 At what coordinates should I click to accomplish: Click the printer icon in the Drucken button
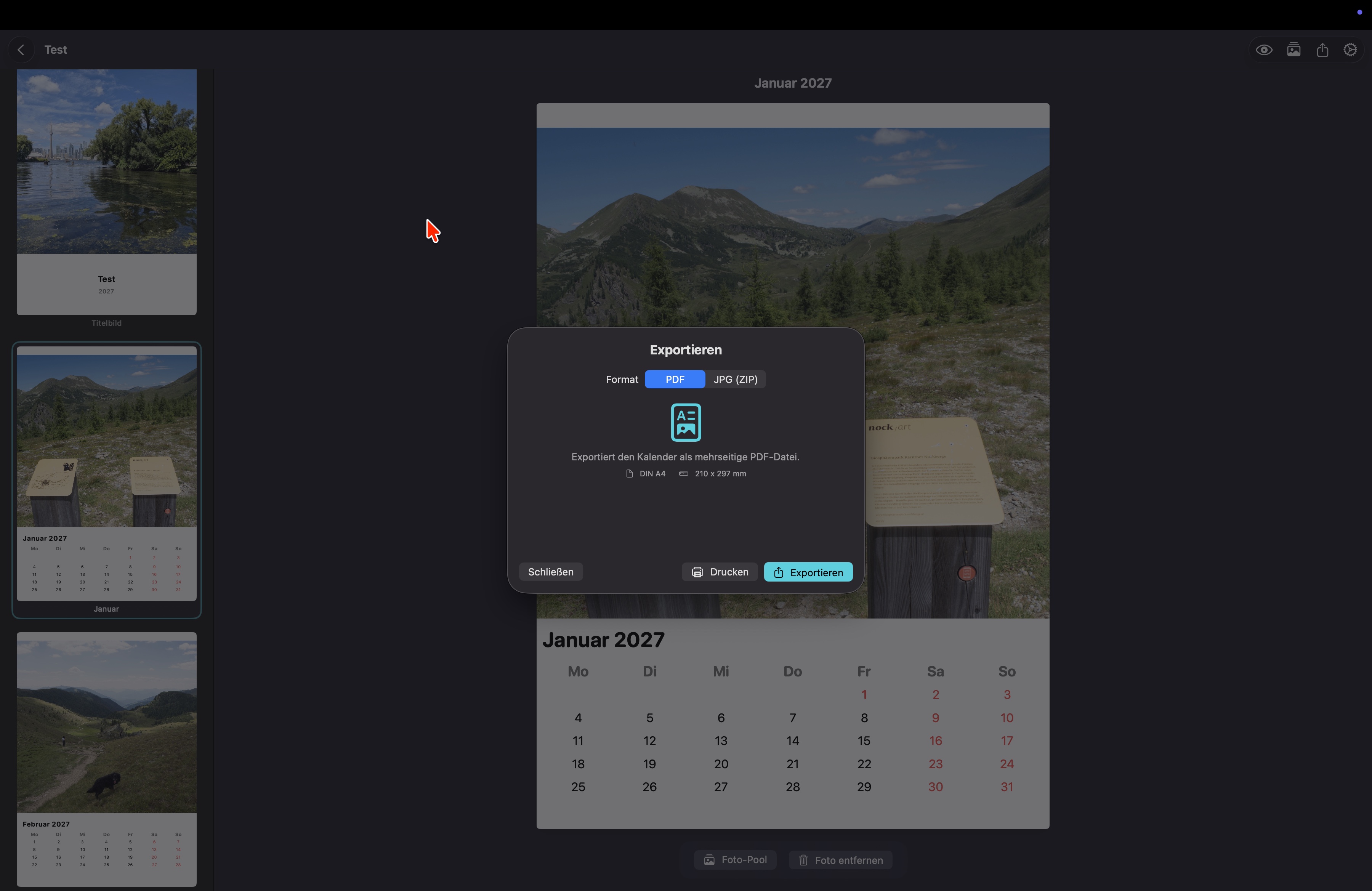click(x=697, y=572)
